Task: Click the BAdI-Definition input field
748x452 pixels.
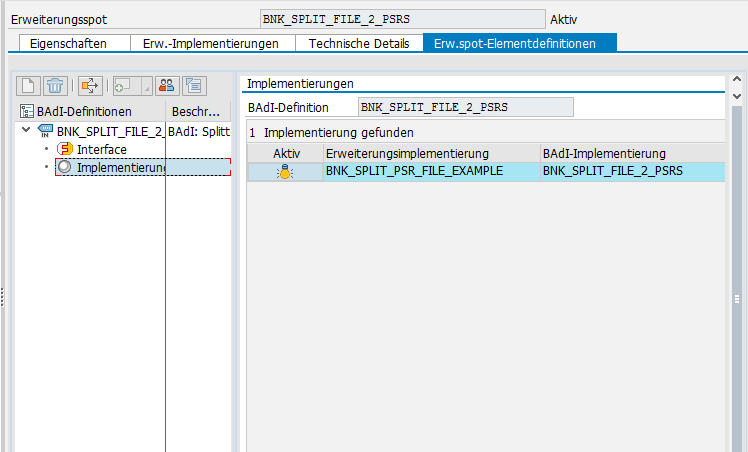Action: pyautogui.click(x=466, y=107)
